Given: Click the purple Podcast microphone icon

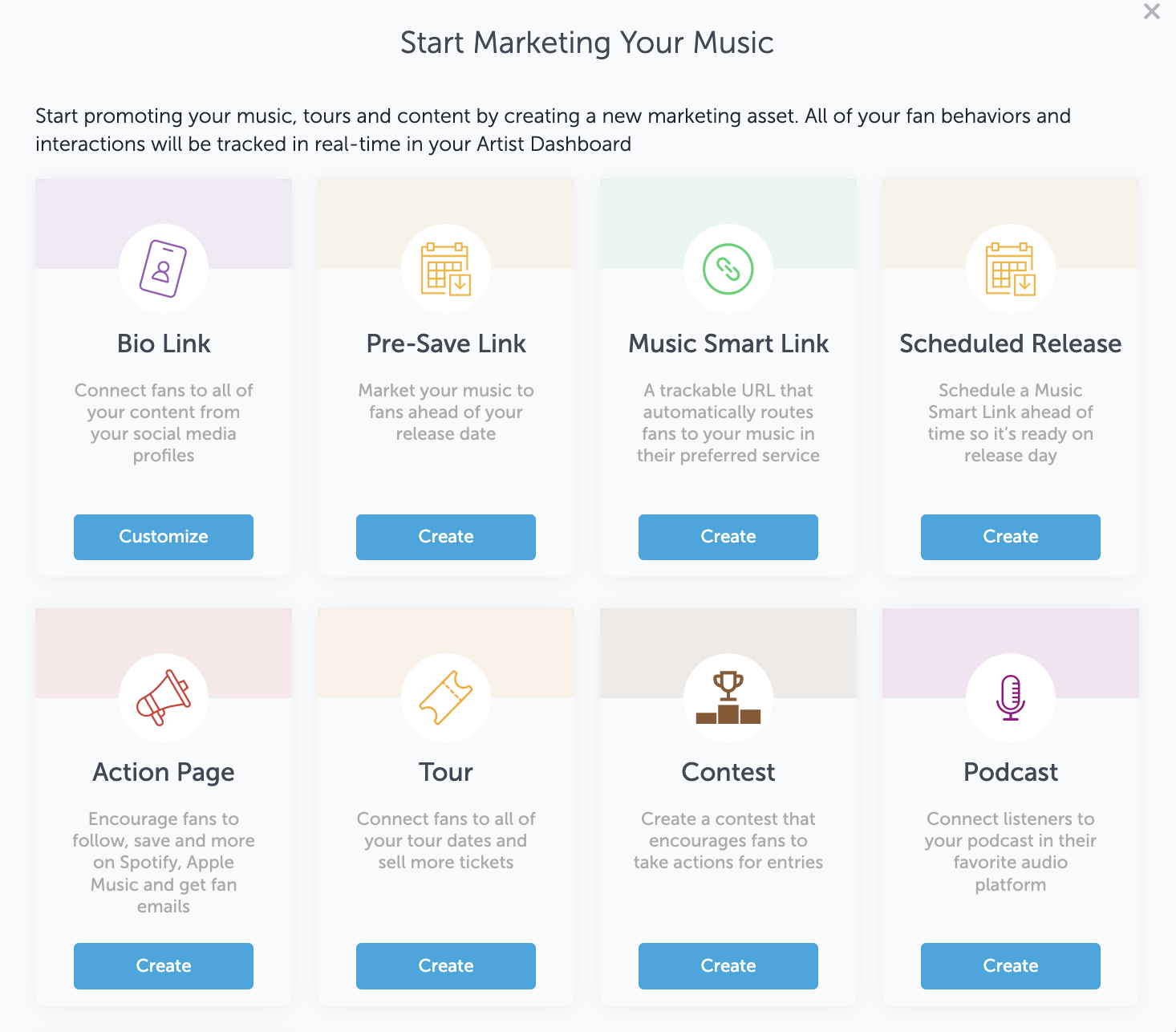Looking at the screenshot, I should [x=1011, y=697].
